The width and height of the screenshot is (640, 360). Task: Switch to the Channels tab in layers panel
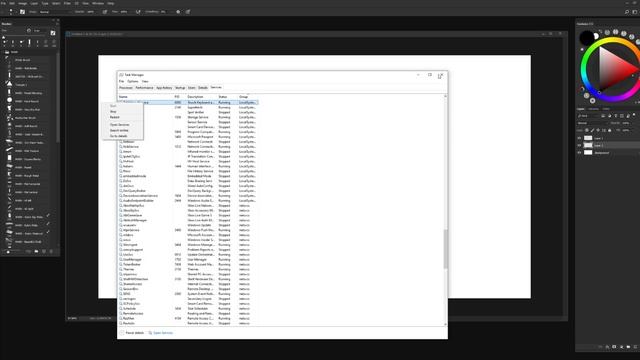point(593,109)
